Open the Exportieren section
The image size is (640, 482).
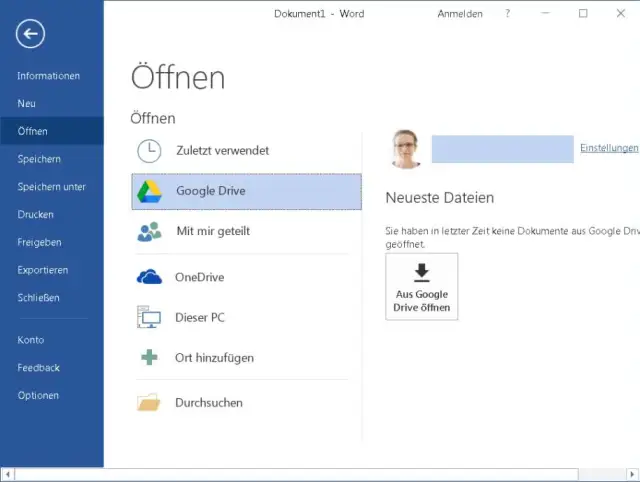[x=42, y=270]
